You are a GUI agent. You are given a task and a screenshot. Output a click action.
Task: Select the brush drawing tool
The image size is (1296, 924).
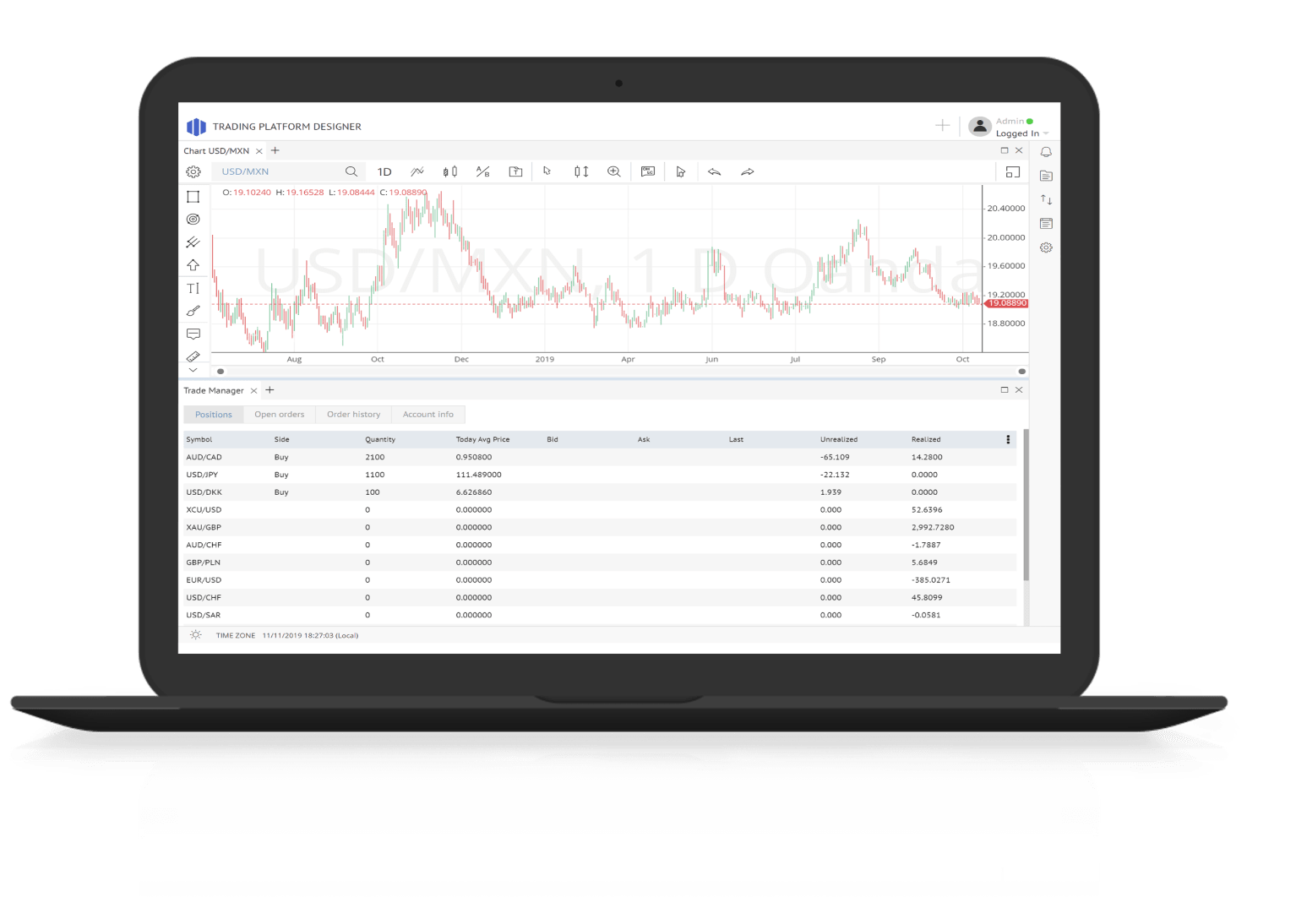coord(193,311)
